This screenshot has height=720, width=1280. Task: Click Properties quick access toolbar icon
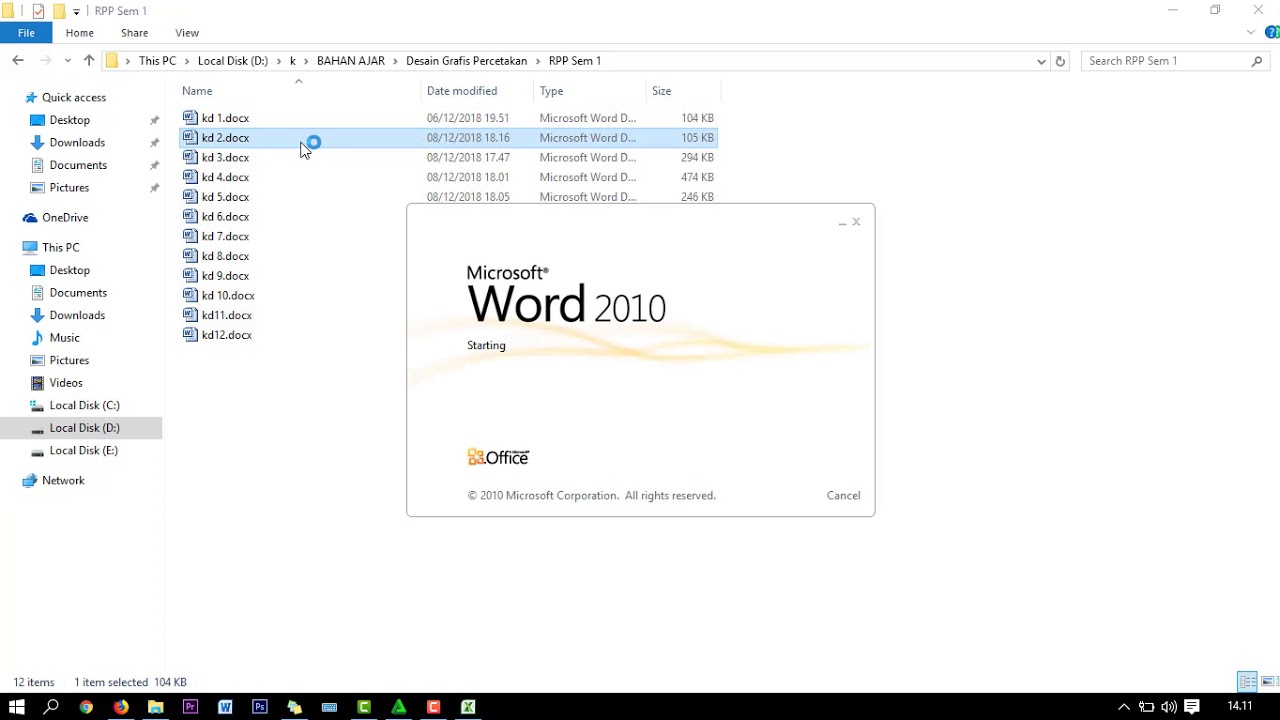38,11
